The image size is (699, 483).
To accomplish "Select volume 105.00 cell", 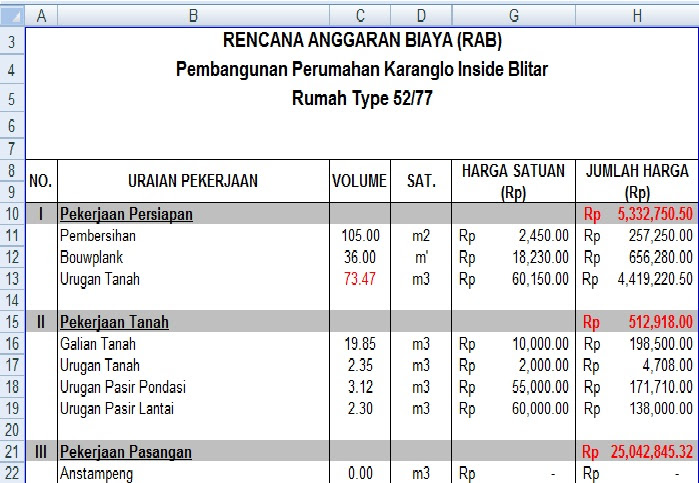I will pyautogui.click(x=360, y=235).
